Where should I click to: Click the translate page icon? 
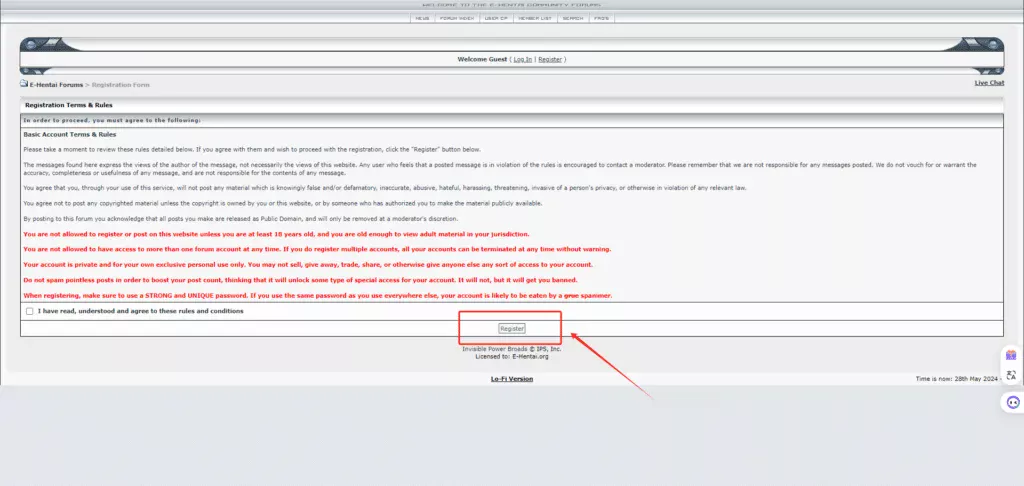tap(1011, 376)
